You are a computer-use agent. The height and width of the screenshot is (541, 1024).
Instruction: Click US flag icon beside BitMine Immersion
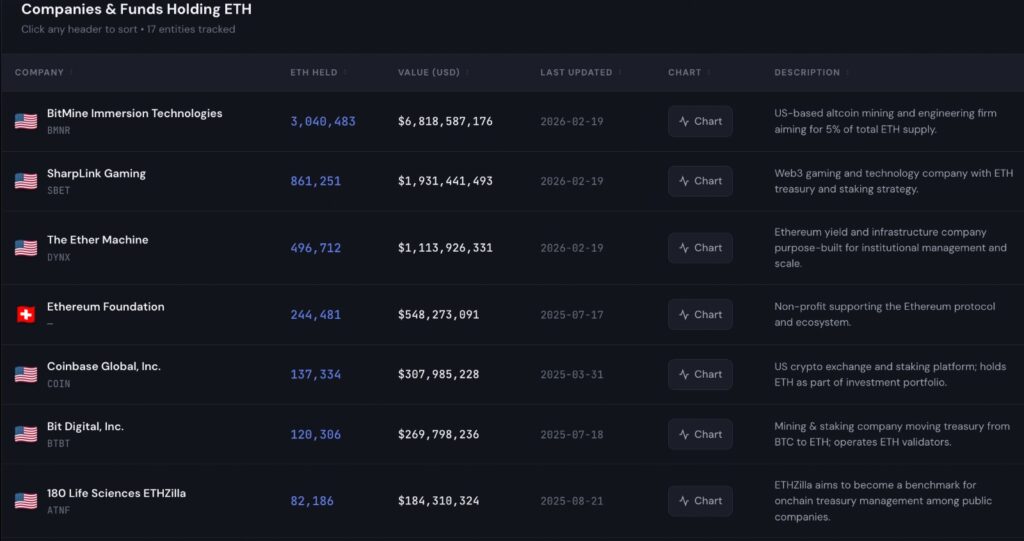coord(26,122)
